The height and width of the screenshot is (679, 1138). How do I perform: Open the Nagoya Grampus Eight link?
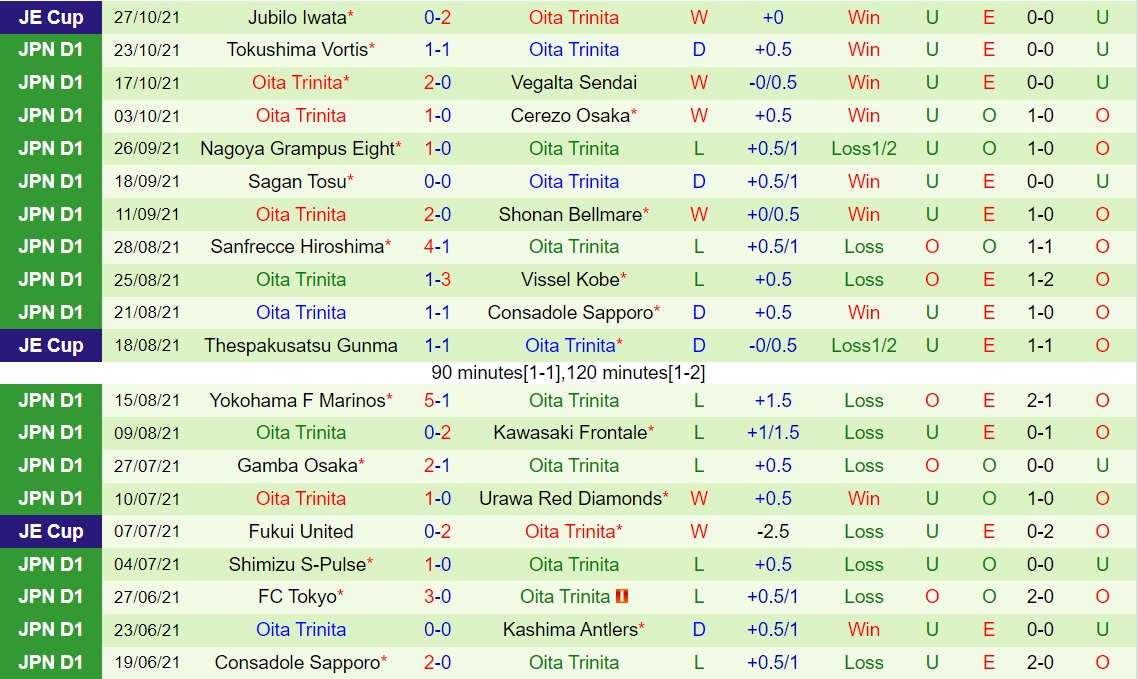(297, 149)
